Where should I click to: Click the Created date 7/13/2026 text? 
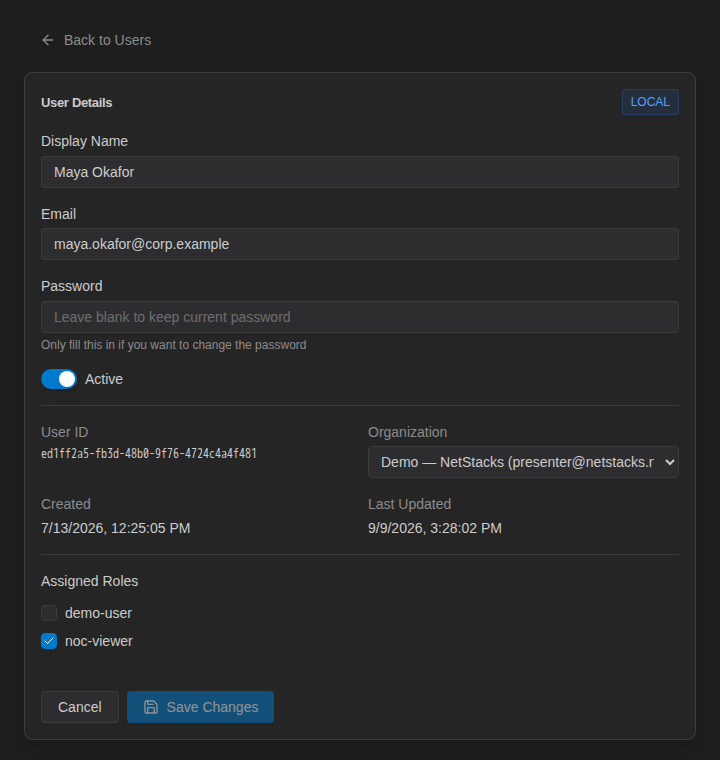(x=116, y=528)
